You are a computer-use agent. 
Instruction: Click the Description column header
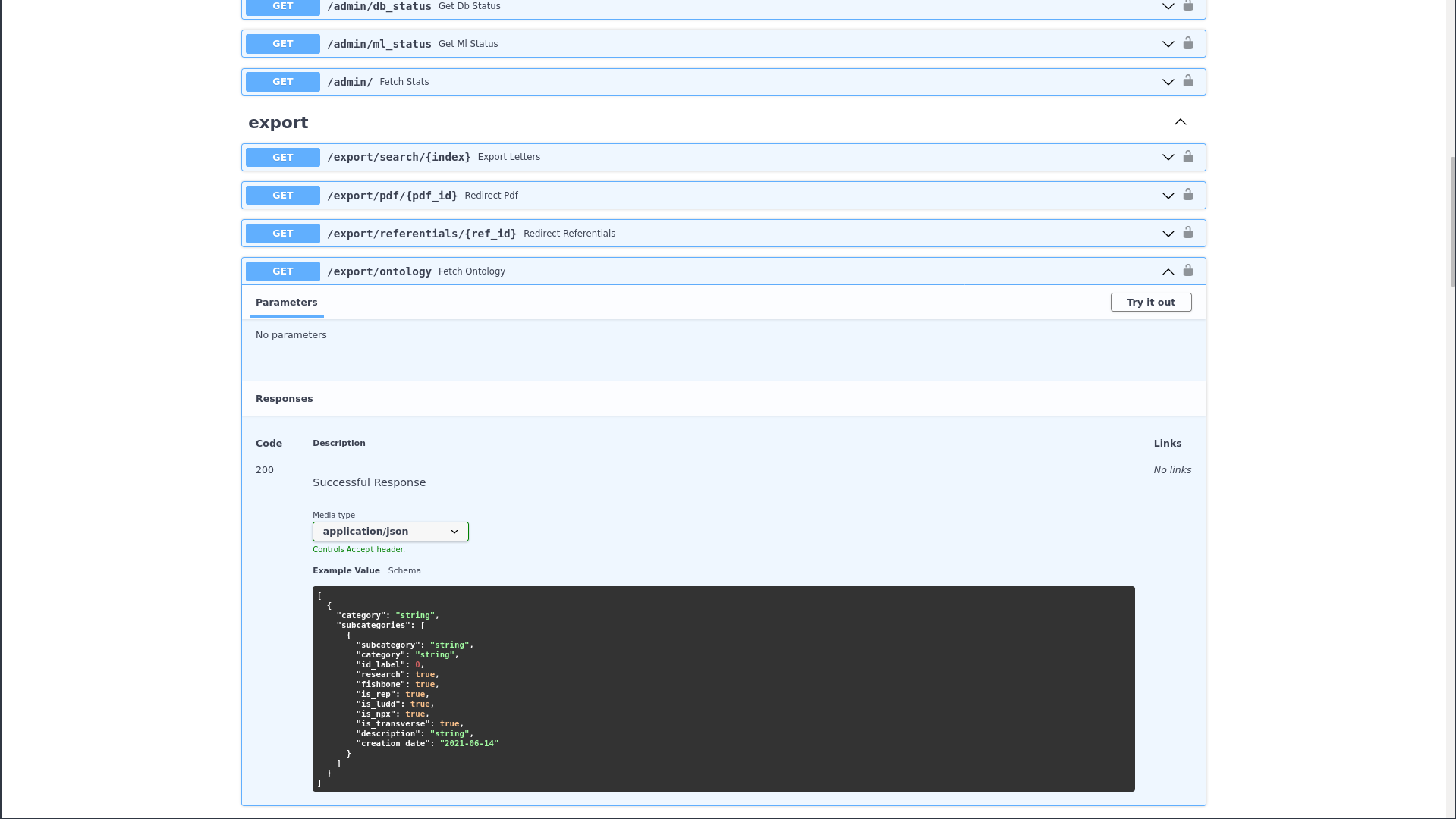339,443
